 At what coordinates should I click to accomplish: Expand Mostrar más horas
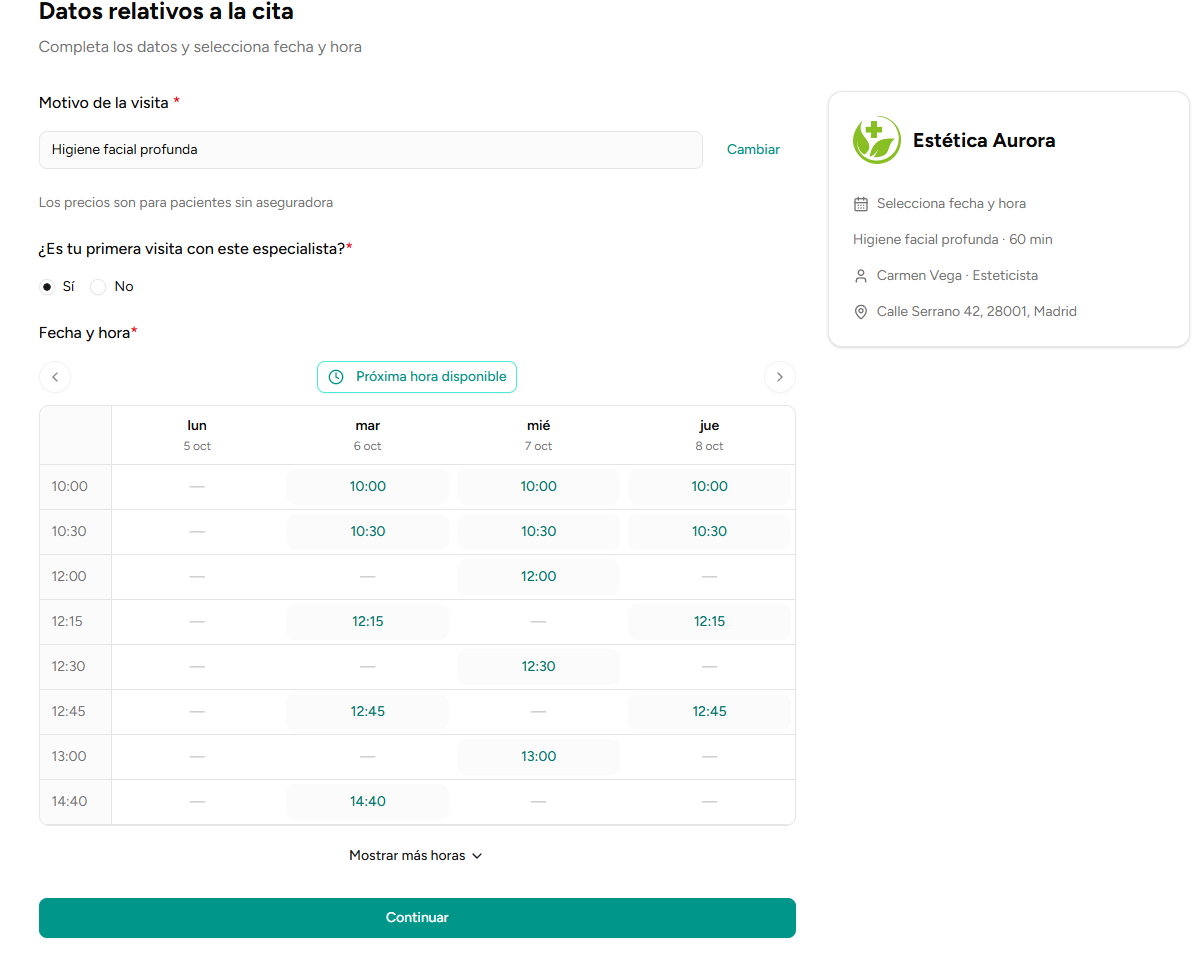pyautogui.click(x=416, y=856)
